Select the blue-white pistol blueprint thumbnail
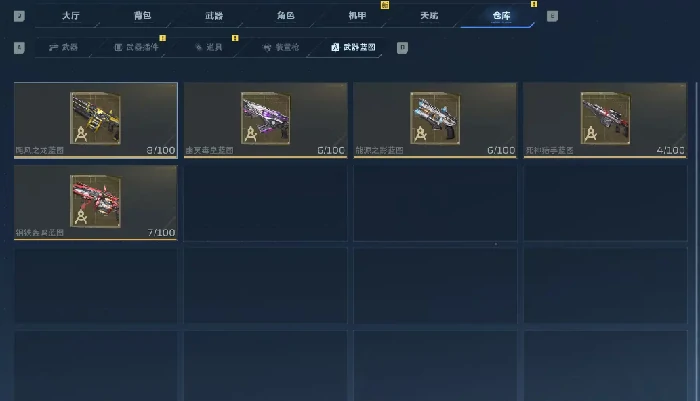 tap(435, 120)
